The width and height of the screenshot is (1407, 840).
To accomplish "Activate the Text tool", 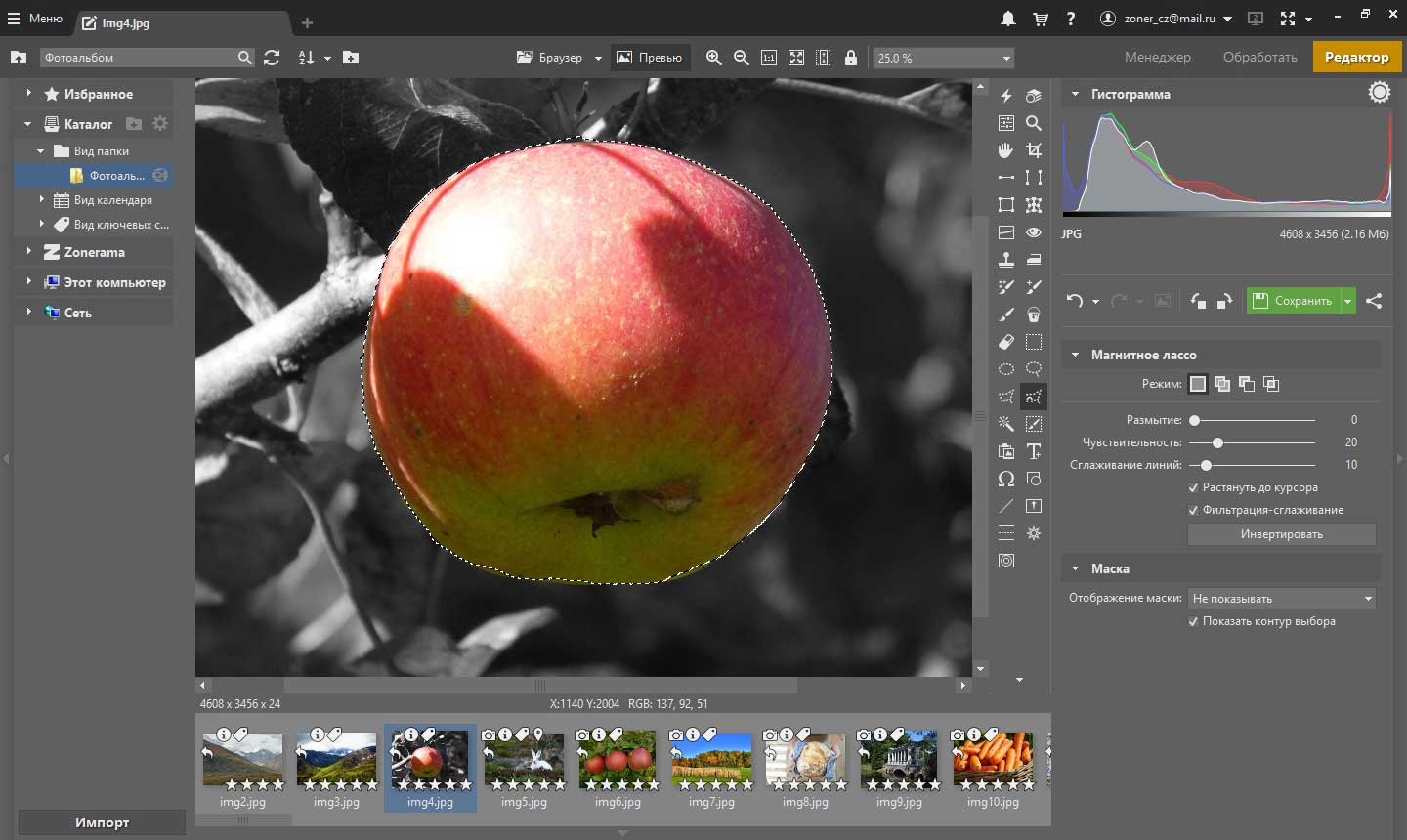I will [1034, 451].
